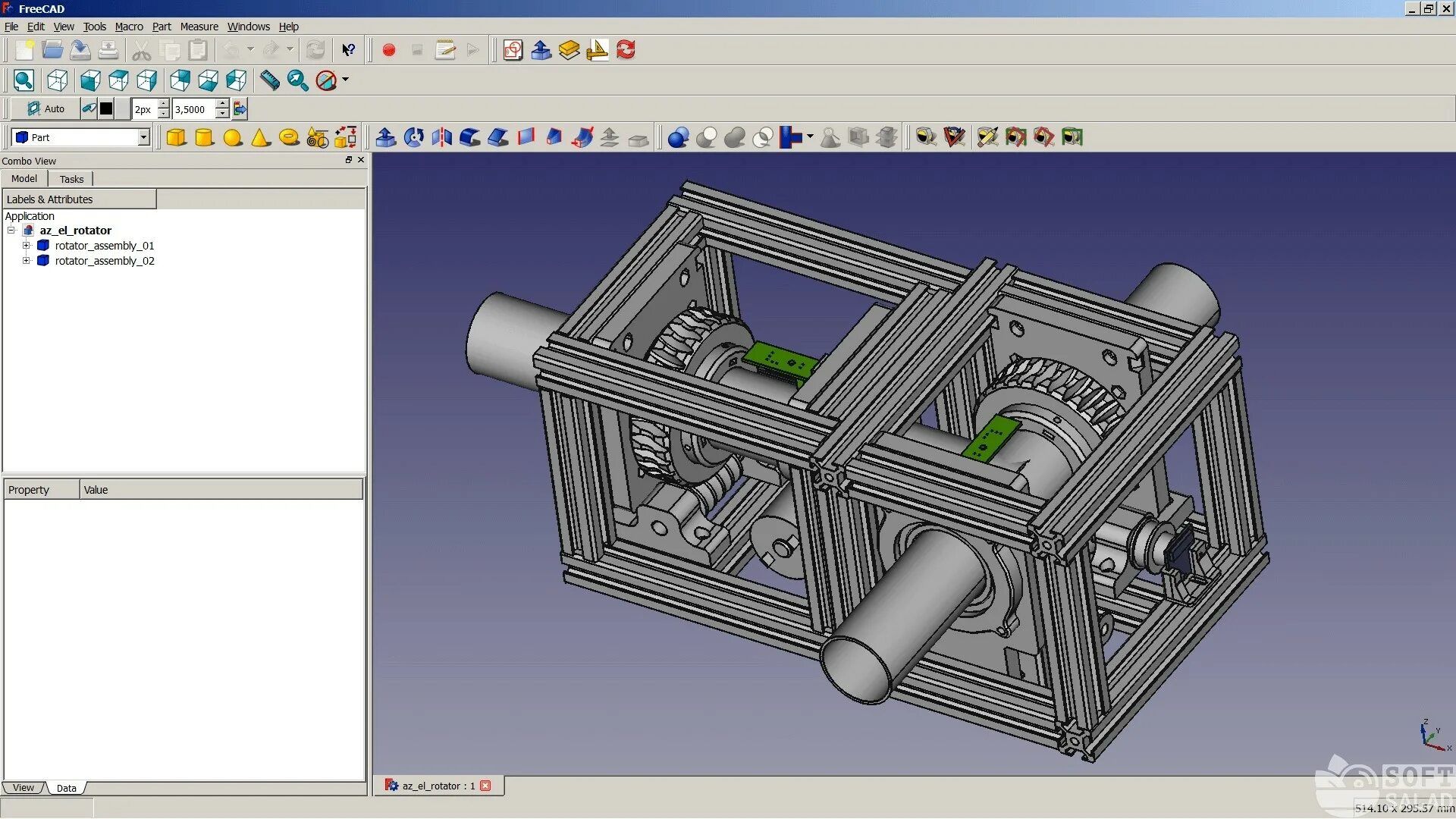Toggle construction mode in Draft toolbar
This screenshot has width=1456, height=819.
coord(89,109)
